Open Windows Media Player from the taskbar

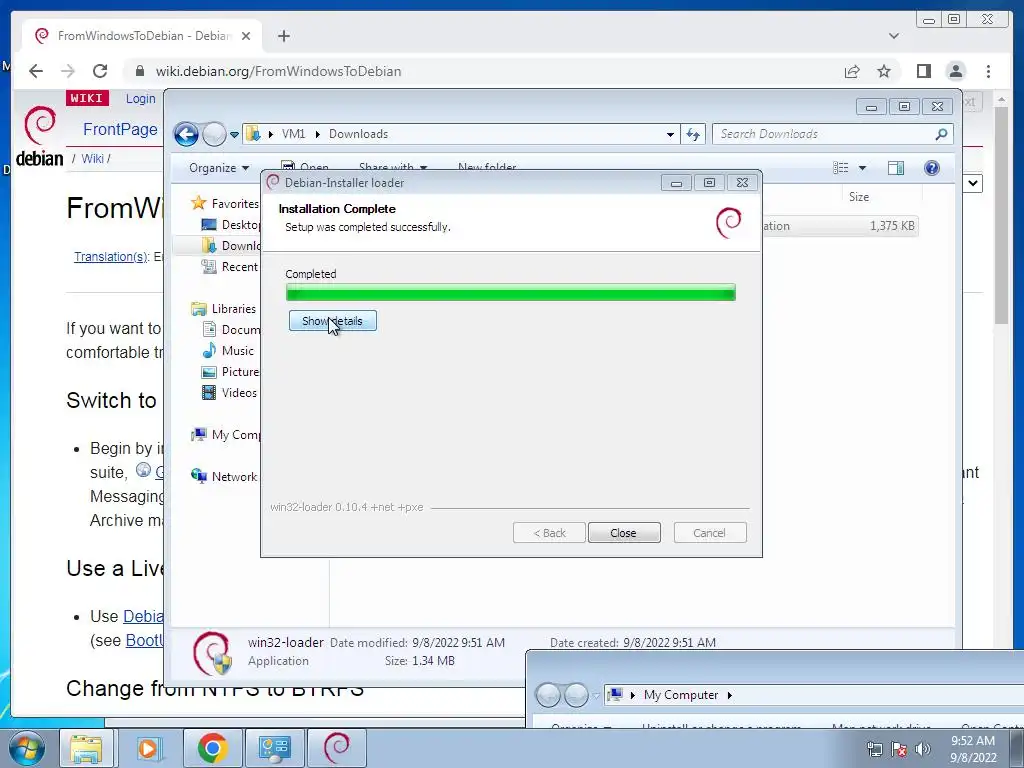click(x=148, y=748)
